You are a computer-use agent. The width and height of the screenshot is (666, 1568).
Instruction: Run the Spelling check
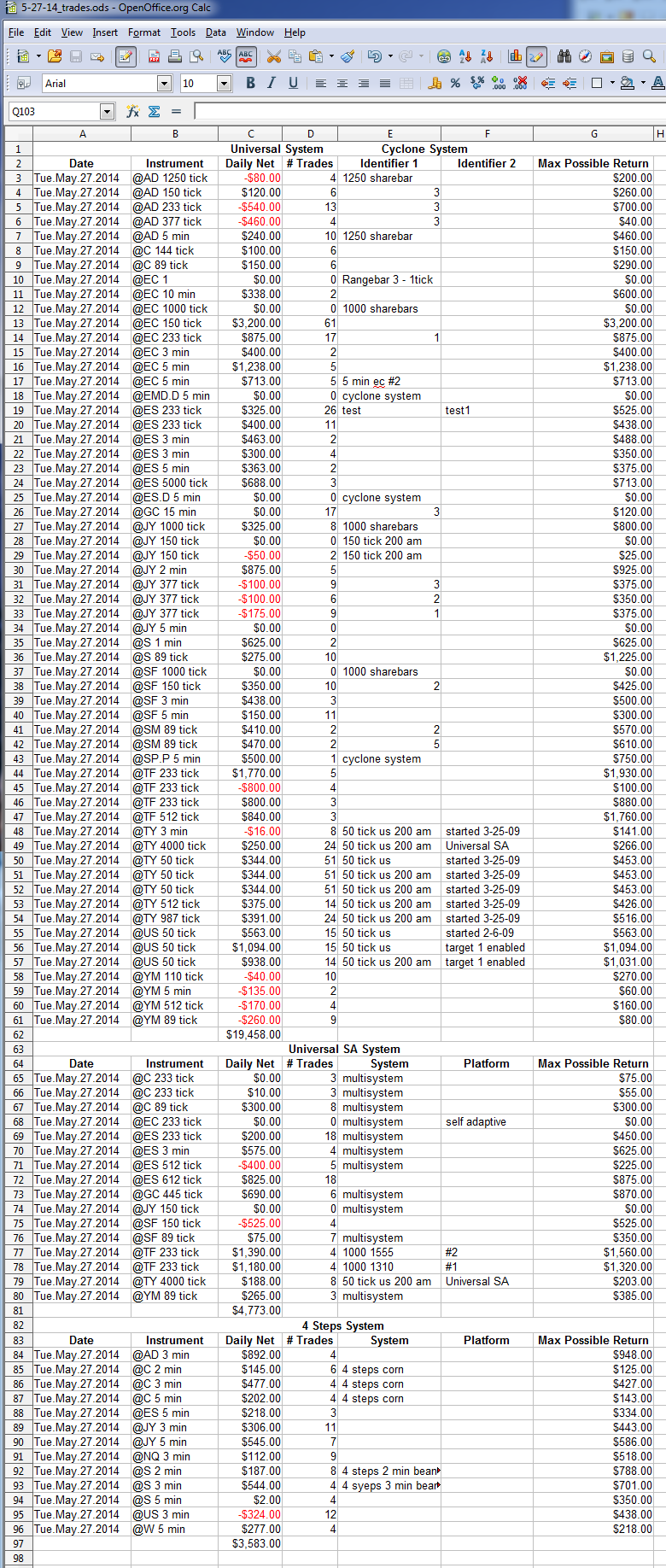[225, 56]
